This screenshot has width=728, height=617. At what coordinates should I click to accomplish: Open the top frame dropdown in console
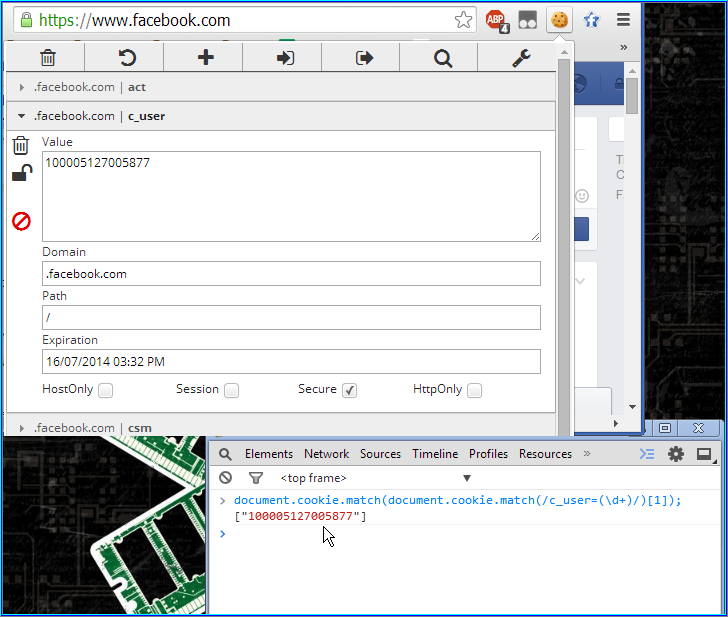(376, 478)
